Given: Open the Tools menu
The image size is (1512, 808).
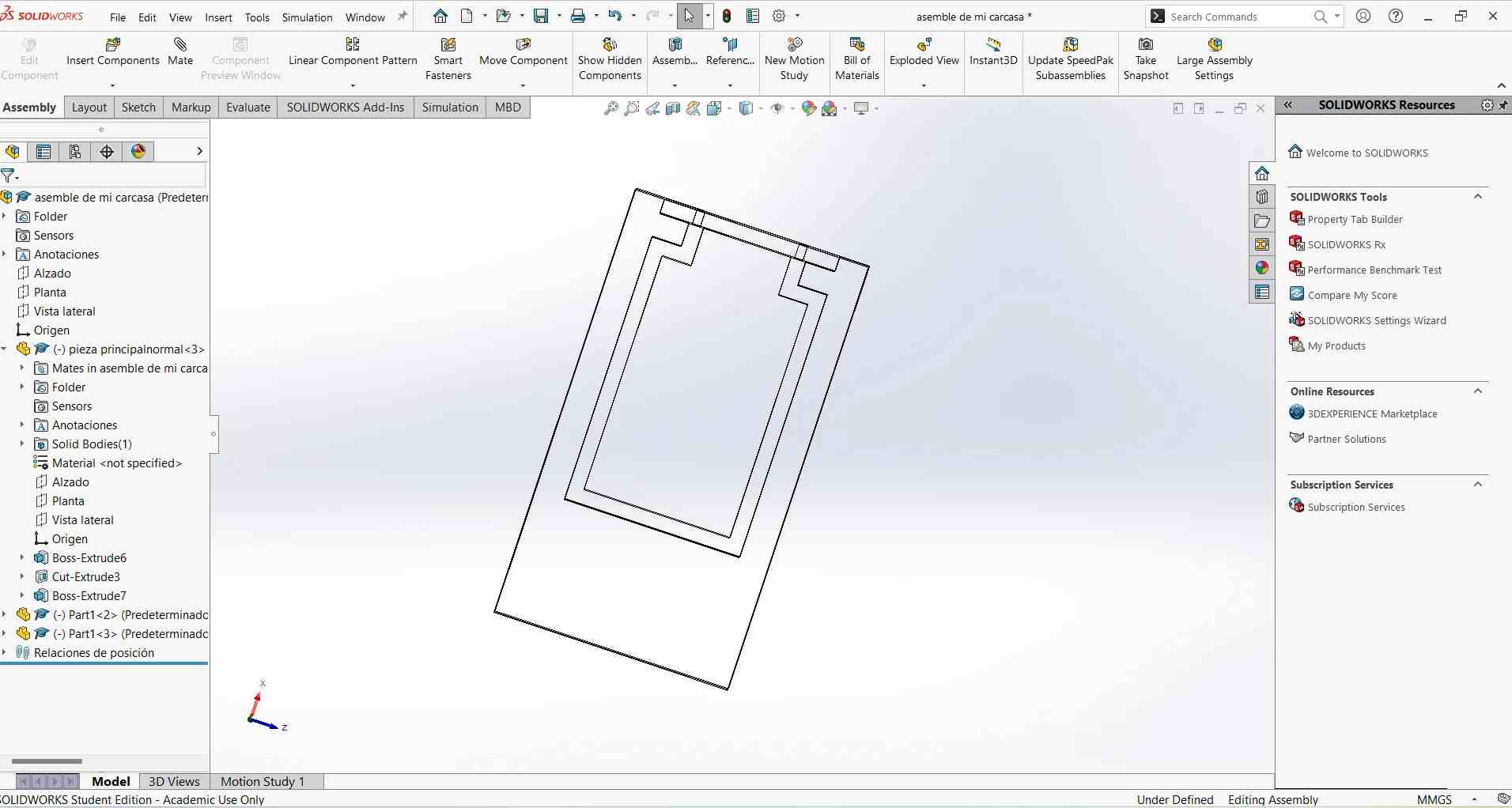Looking at the screenshot, I should coord(257,17).
